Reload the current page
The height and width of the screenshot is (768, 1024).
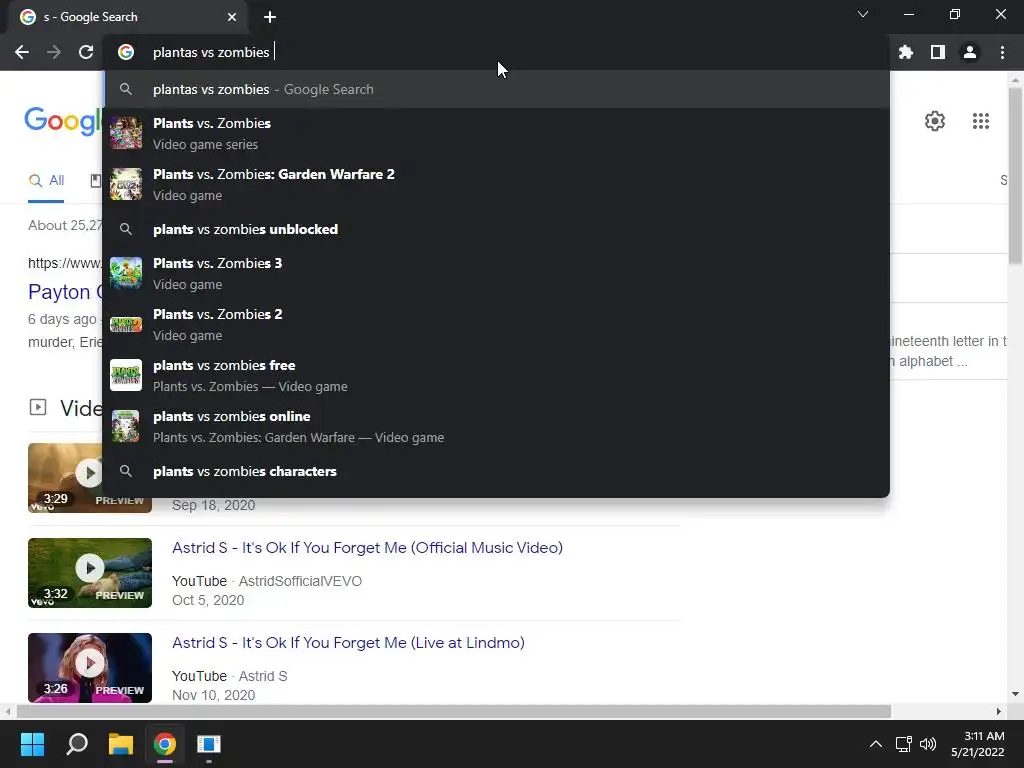pos(86,52)
